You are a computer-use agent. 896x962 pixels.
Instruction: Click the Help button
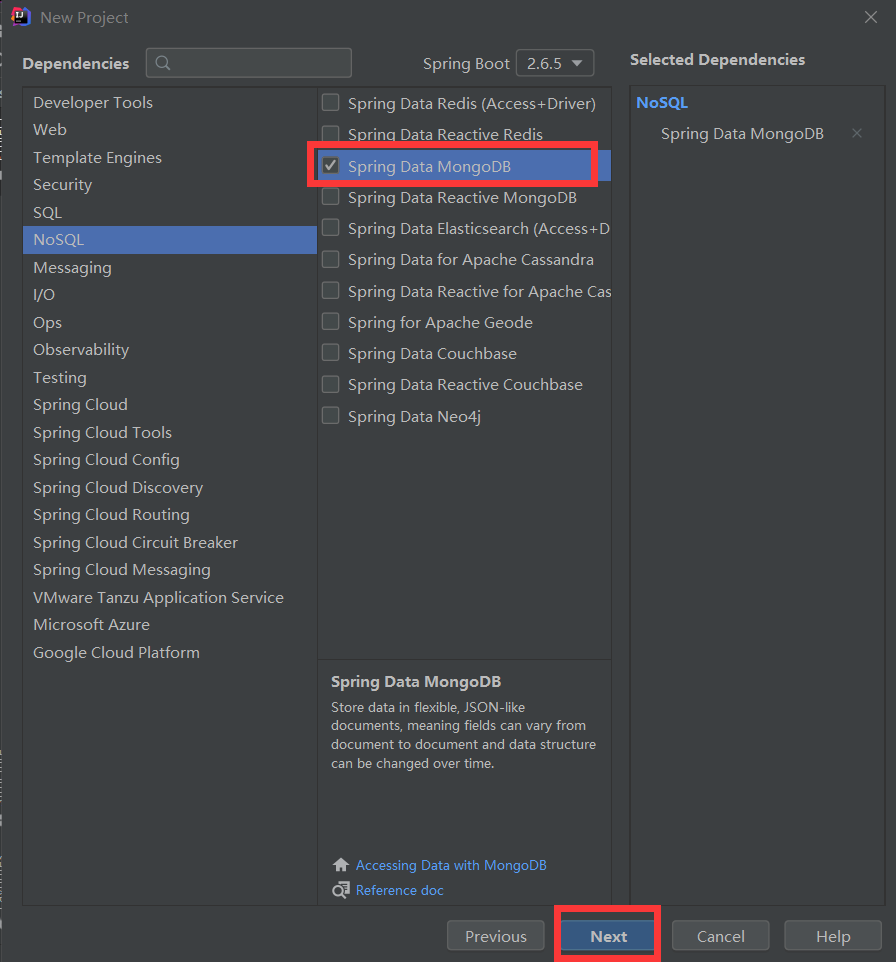tap(832, 936)
